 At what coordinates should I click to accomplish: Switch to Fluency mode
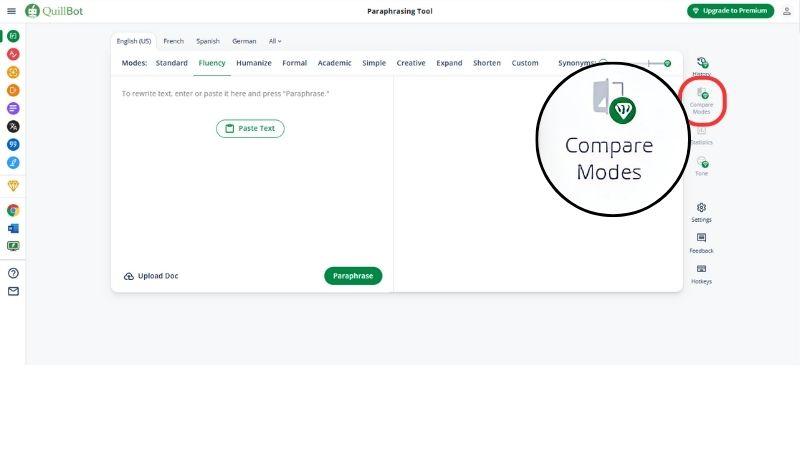point(212,63)
